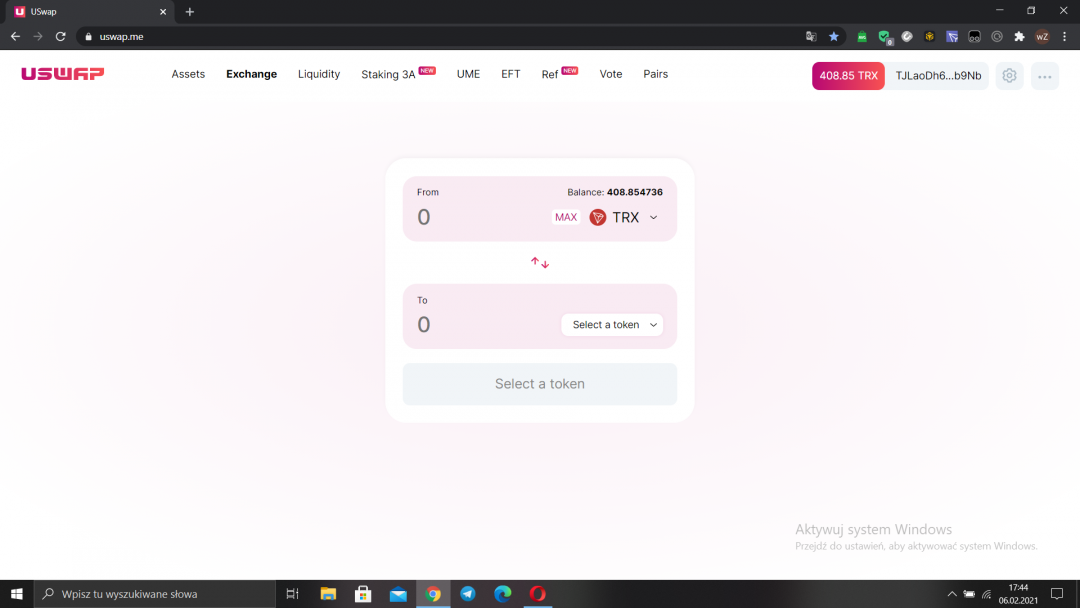Click the USWAP logo
The image size is (1080, 608).
pos(63,74)
